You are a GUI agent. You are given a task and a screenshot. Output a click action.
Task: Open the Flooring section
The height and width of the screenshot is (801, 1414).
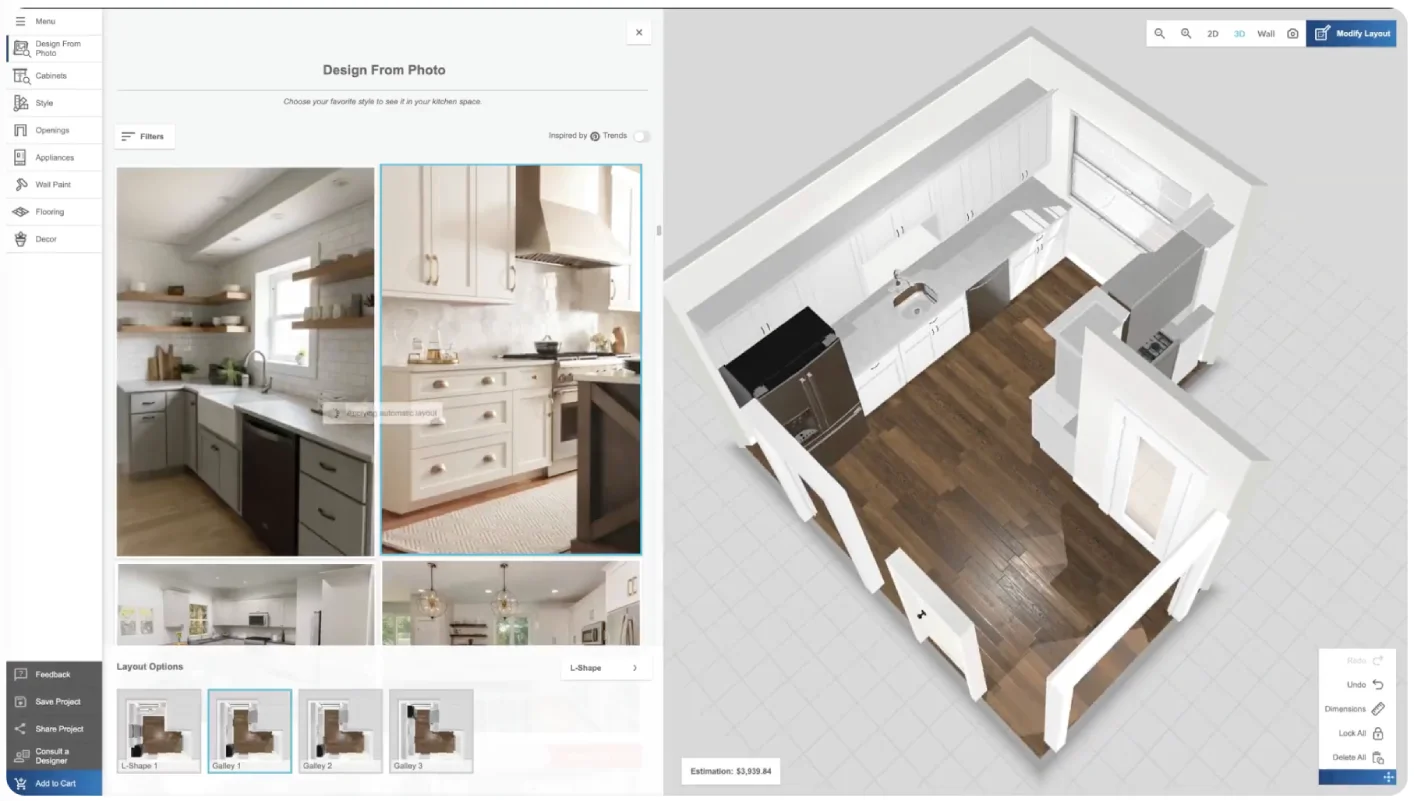click(54, 212)
